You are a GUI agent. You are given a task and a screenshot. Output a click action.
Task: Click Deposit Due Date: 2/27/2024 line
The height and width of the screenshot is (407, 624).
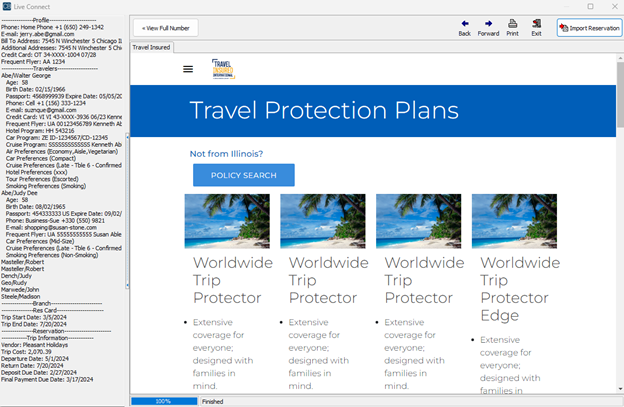pos(39,372)
